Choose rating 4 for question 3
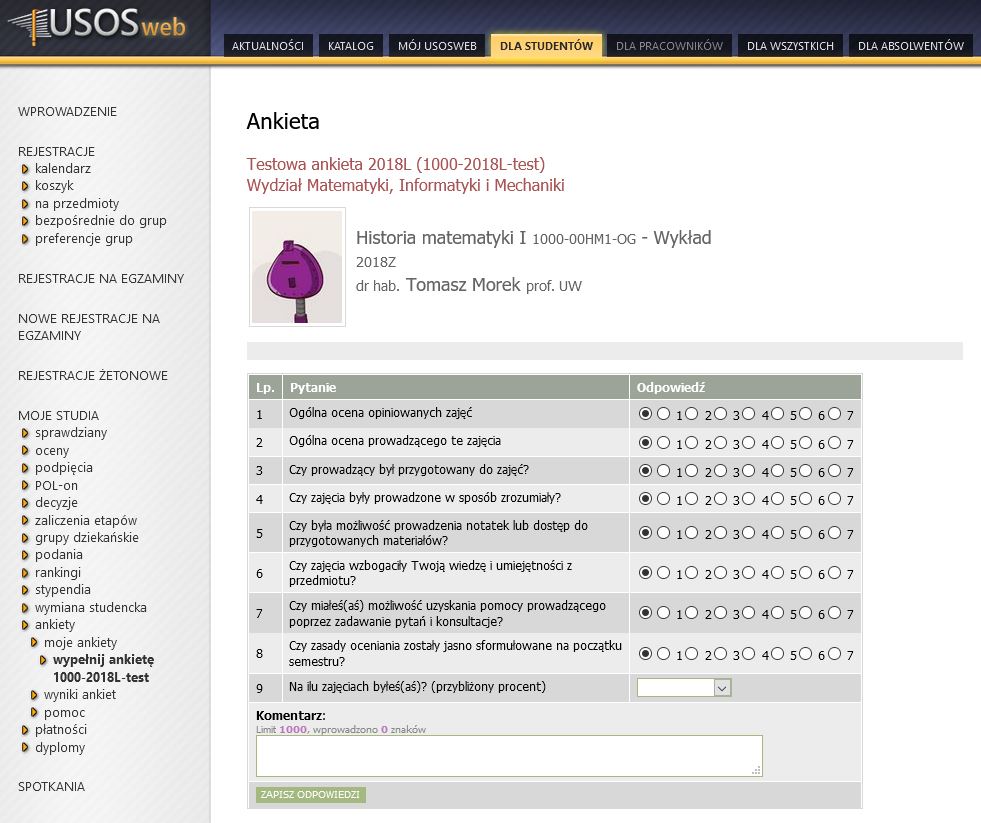This screenshot has width=981, height=823. [x=749, y=469]
